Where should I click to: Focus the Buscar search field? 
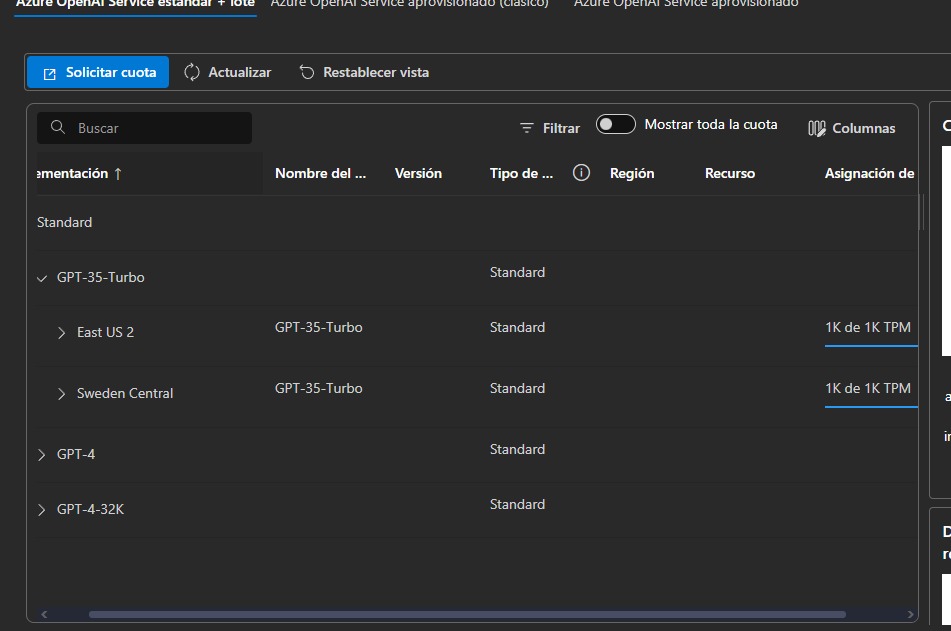point(144,128)
